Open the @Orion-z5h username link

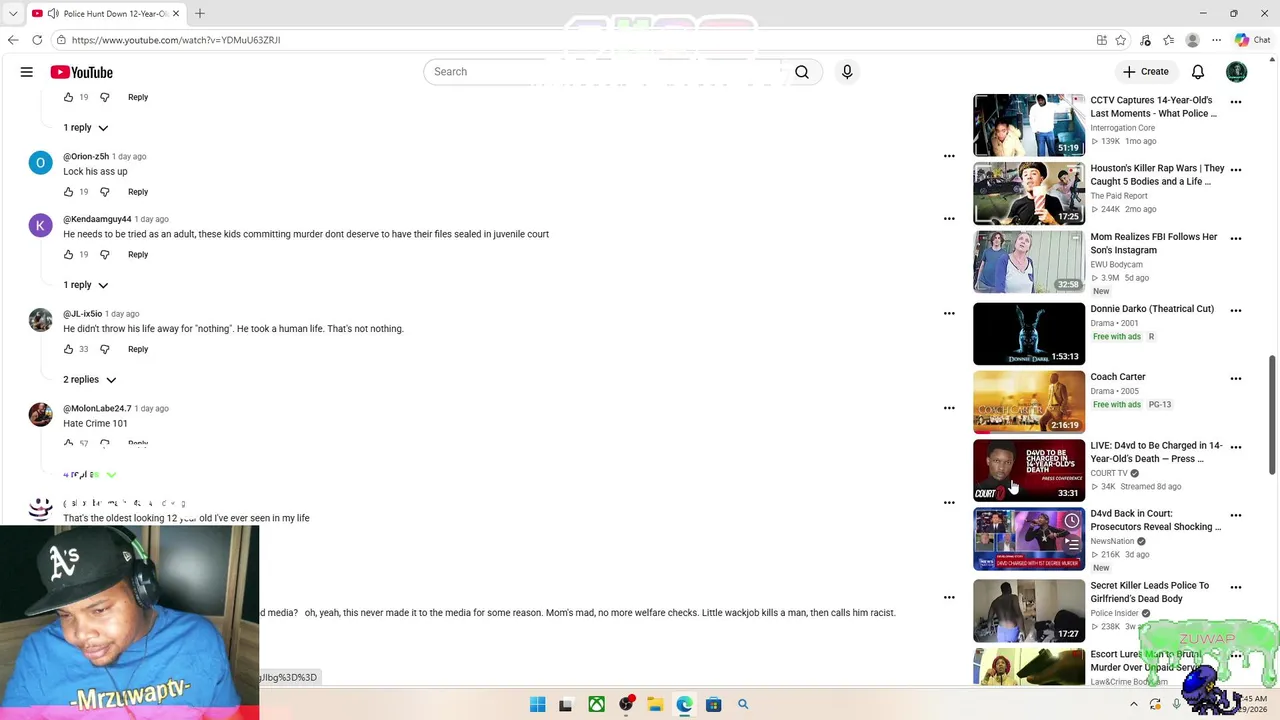click(x=86, y=156)
